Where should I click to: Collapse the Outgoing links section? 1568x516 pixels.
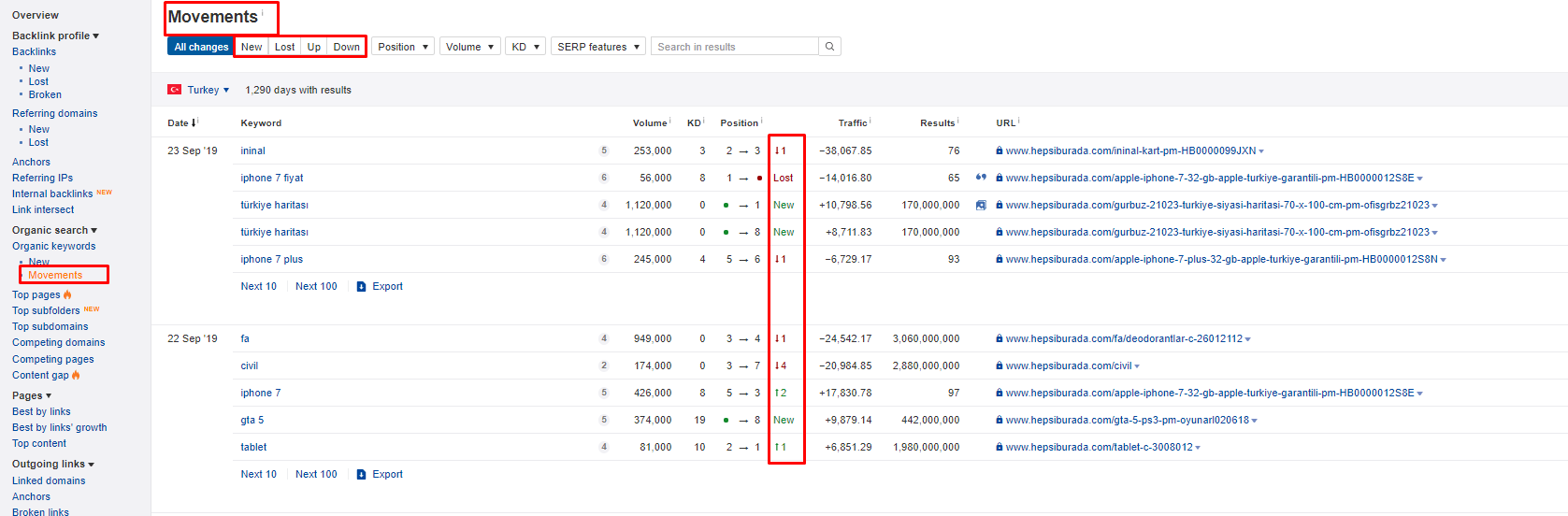53,464
